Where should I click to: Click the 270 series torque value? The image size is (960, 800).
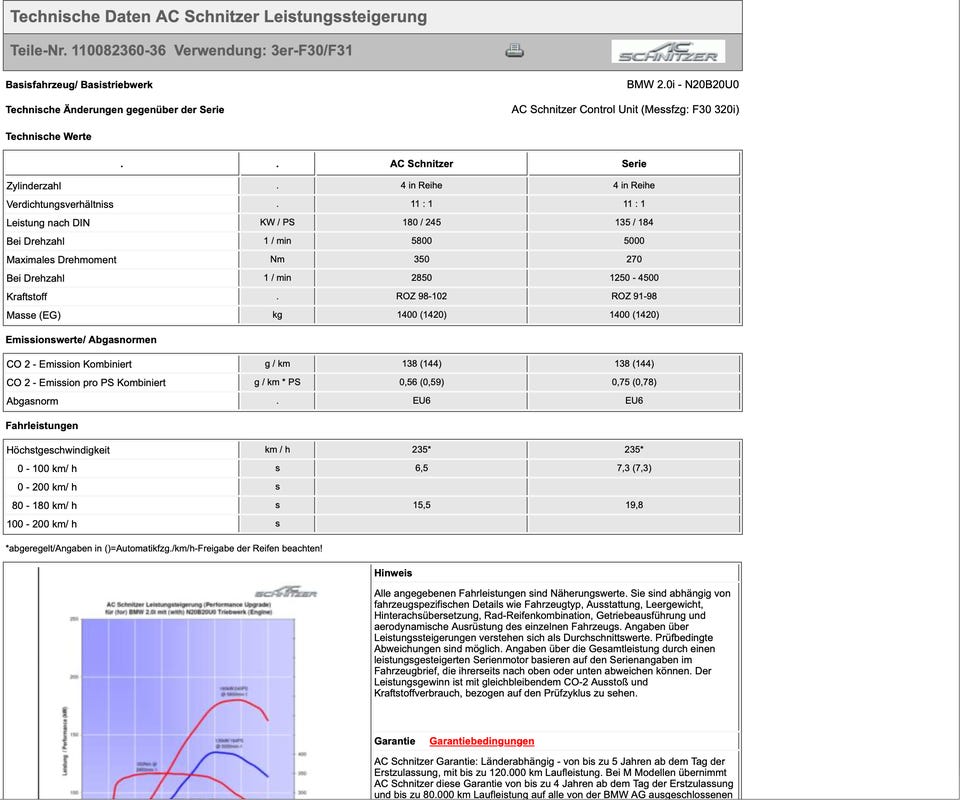tap(634, 259)
